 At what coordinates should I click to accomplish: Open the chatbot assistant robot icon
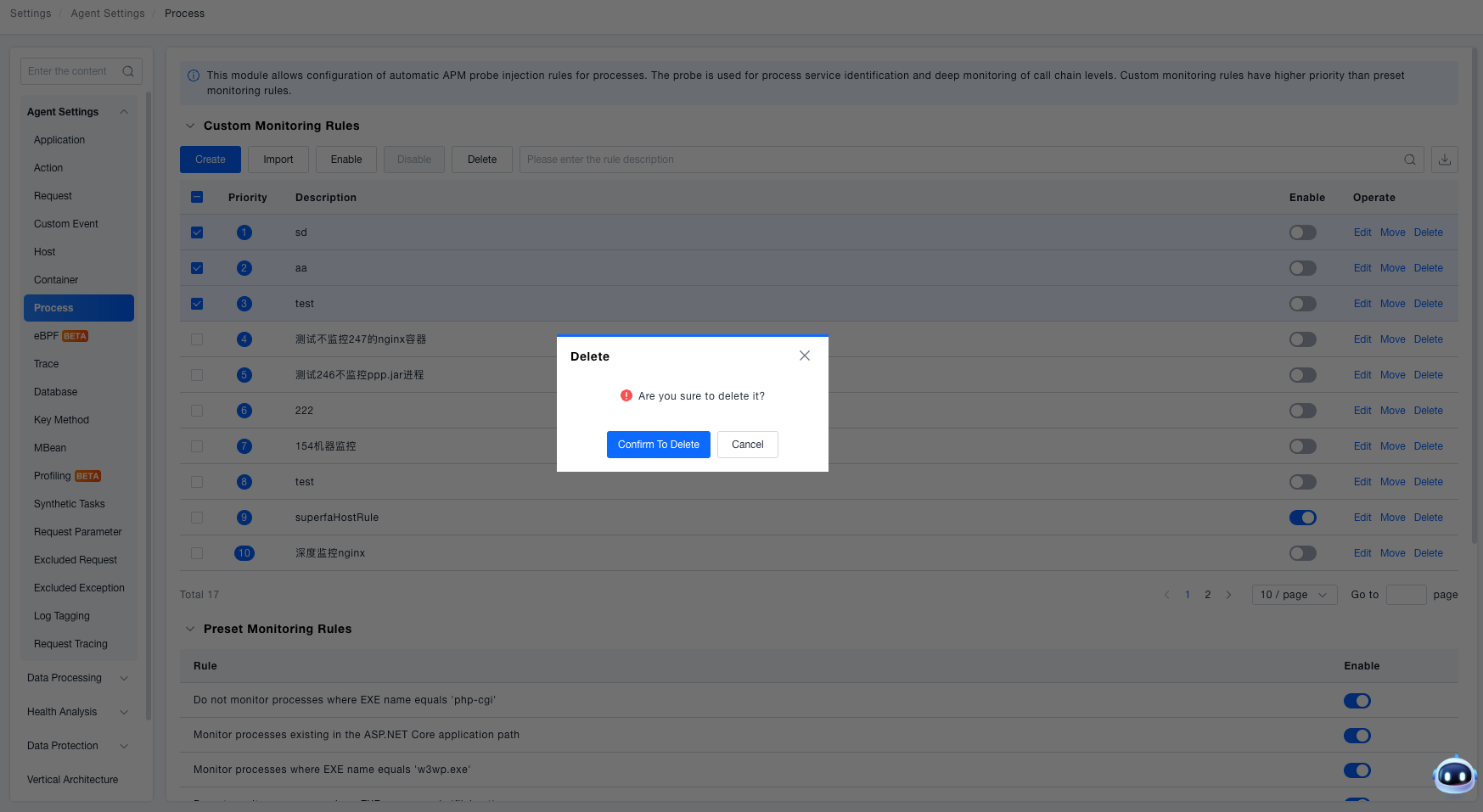coord(1454,774)
